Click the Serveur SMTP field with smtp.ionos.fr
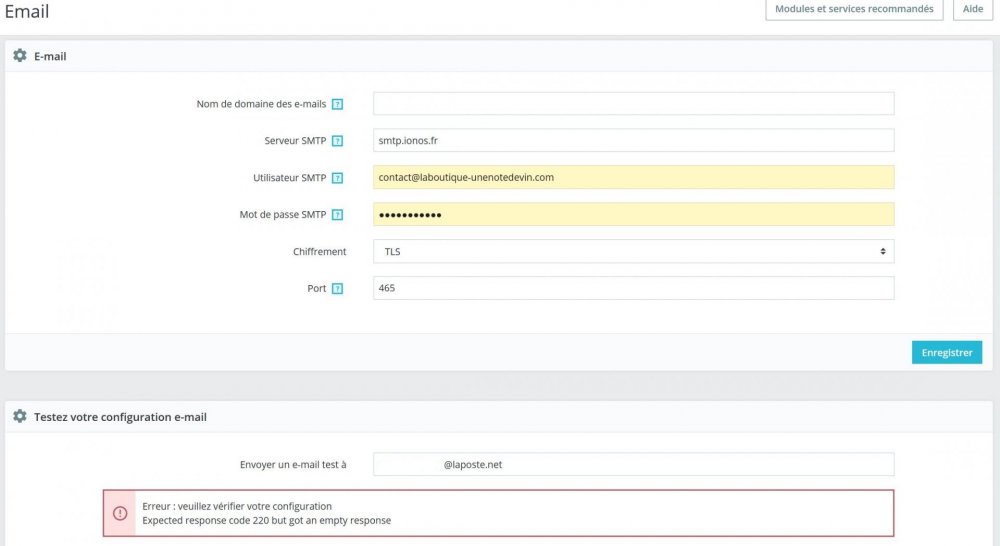The image size is (1000, 546). coord(633,141)
